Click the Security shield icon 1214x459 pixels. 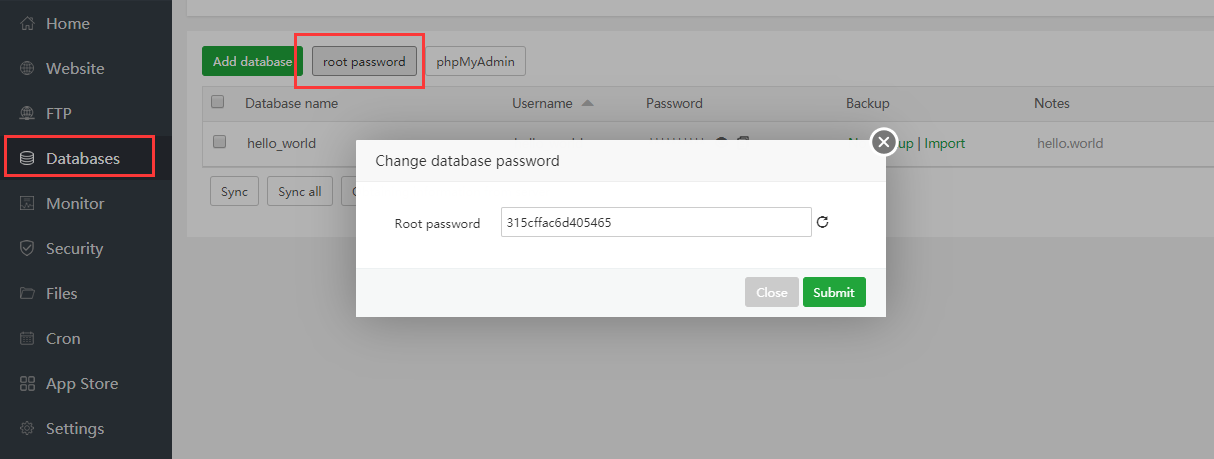coord(28,248)
